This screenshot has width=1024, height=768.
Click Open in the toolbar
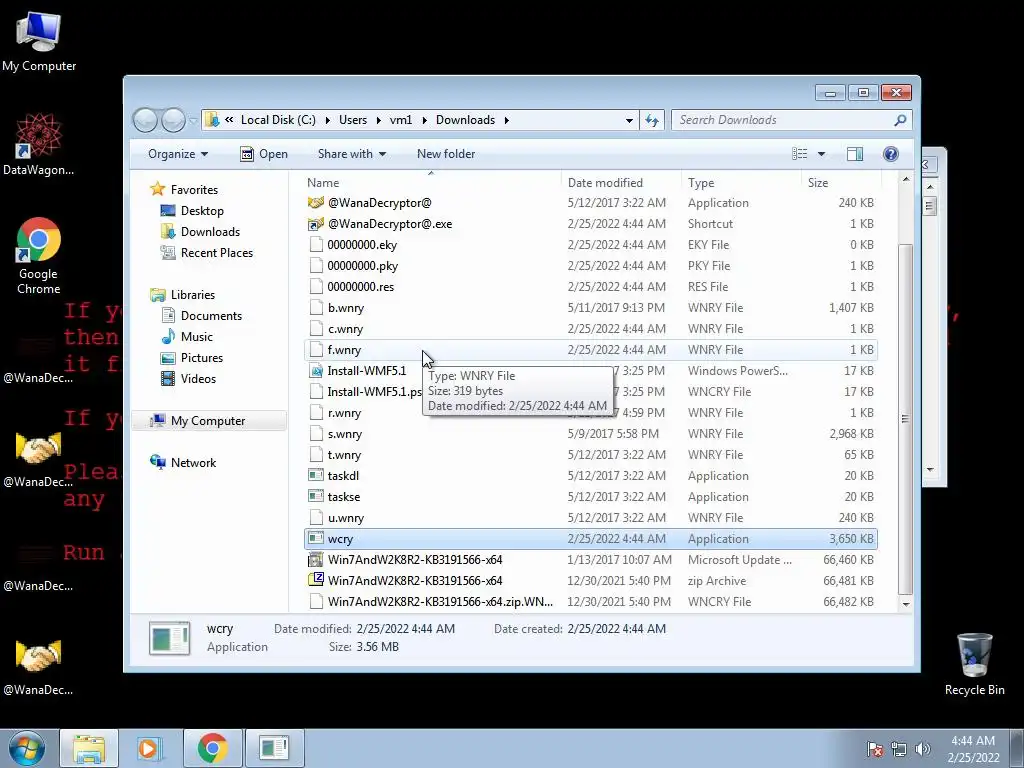coord(264,154)
